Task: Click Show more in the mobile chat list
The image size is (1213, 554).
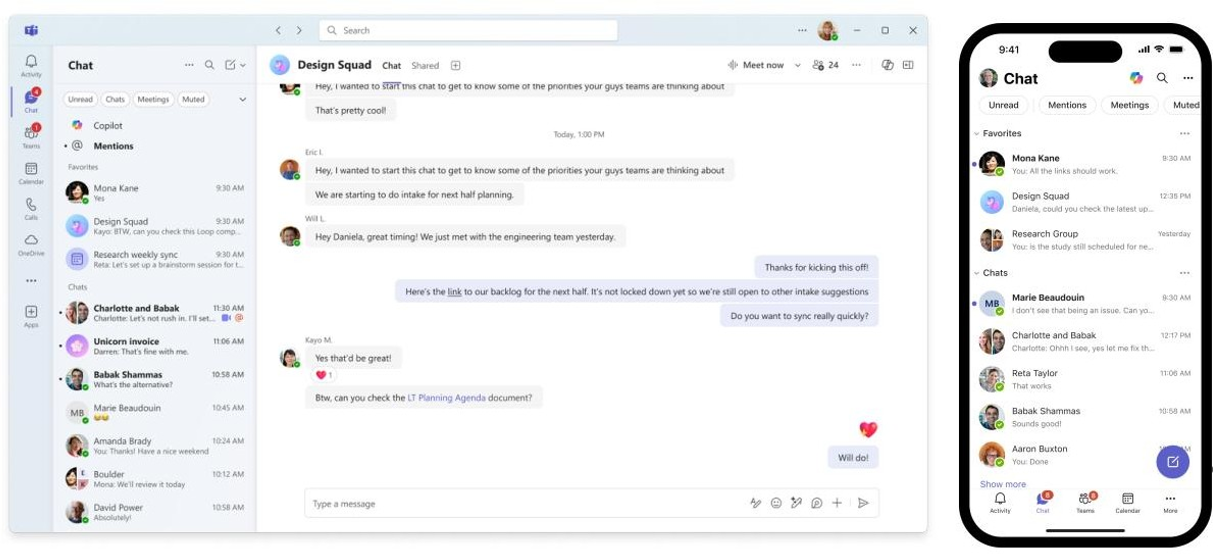Action: click(1002, 484)
